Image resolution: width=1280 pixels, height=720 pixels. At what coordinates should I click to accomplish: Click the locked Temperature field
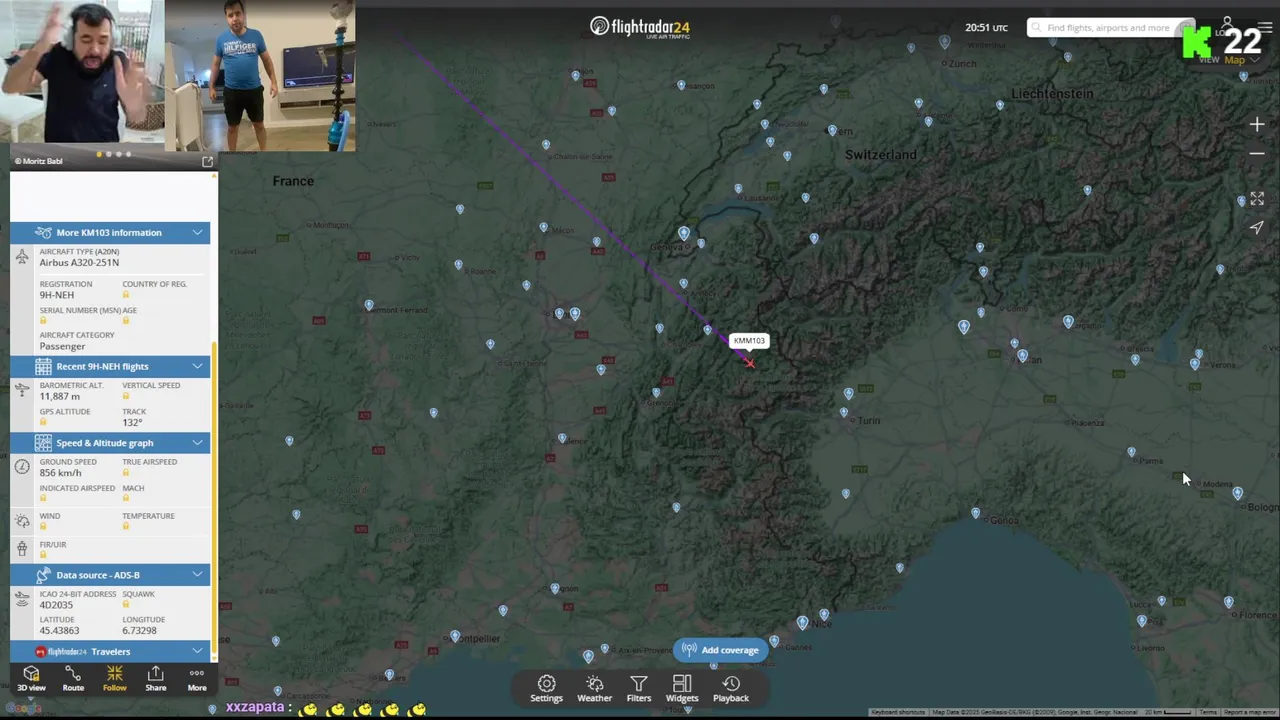pyautogui.click(x=148, y=521)
